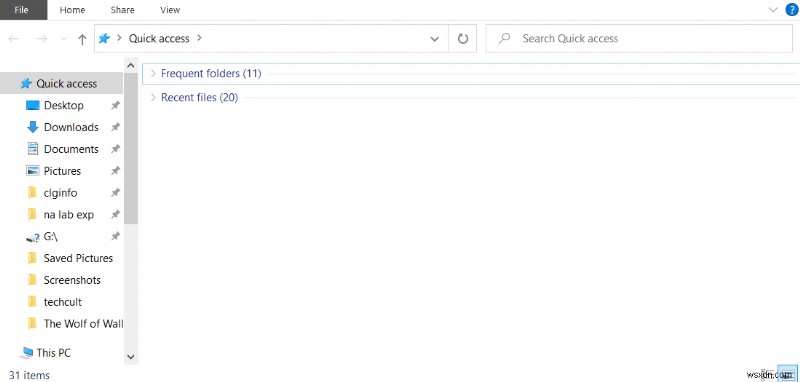Go forward with the right arrow
Viewport: 800px width, 382px height.
41,39
